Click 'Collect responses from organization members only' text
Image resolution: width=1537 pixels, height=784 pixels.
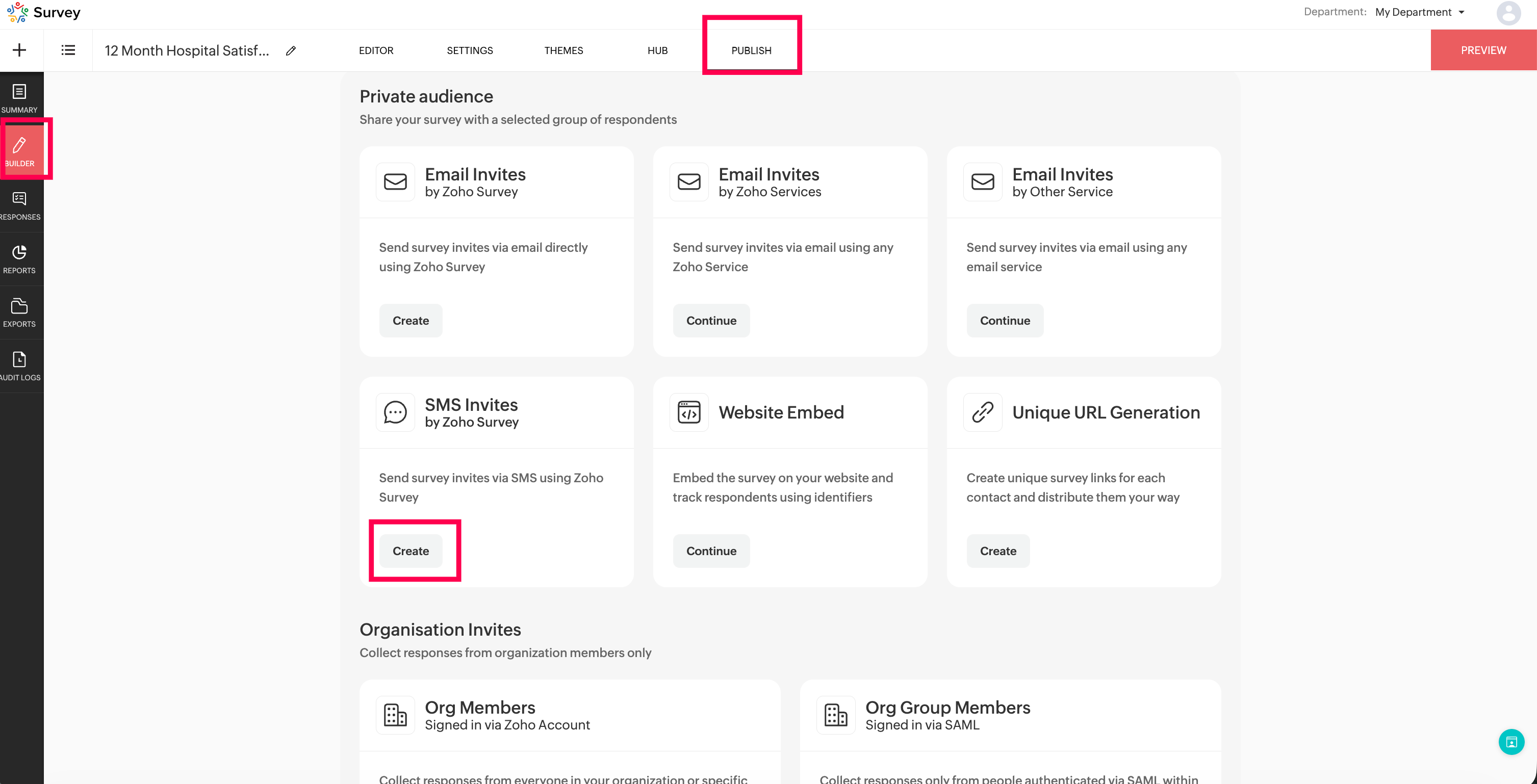(505, 652)
